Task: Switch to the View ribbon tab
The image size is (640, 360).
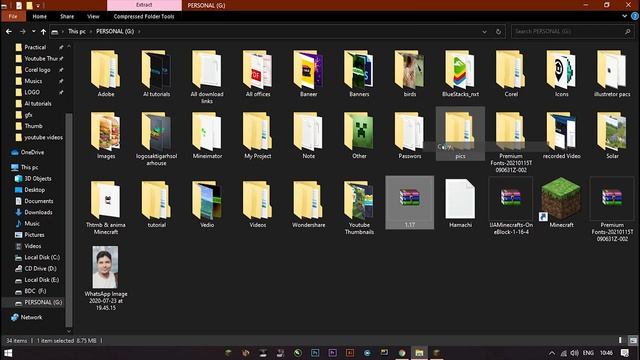Action: click(93, 16)
